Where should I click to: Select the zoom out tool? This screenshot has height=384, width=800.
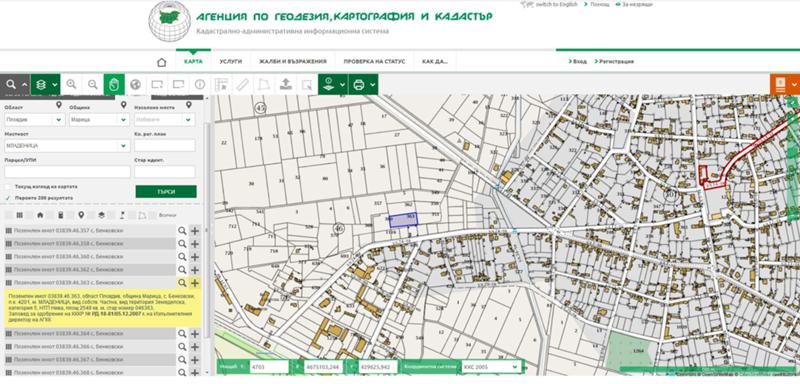click(92, 85)
